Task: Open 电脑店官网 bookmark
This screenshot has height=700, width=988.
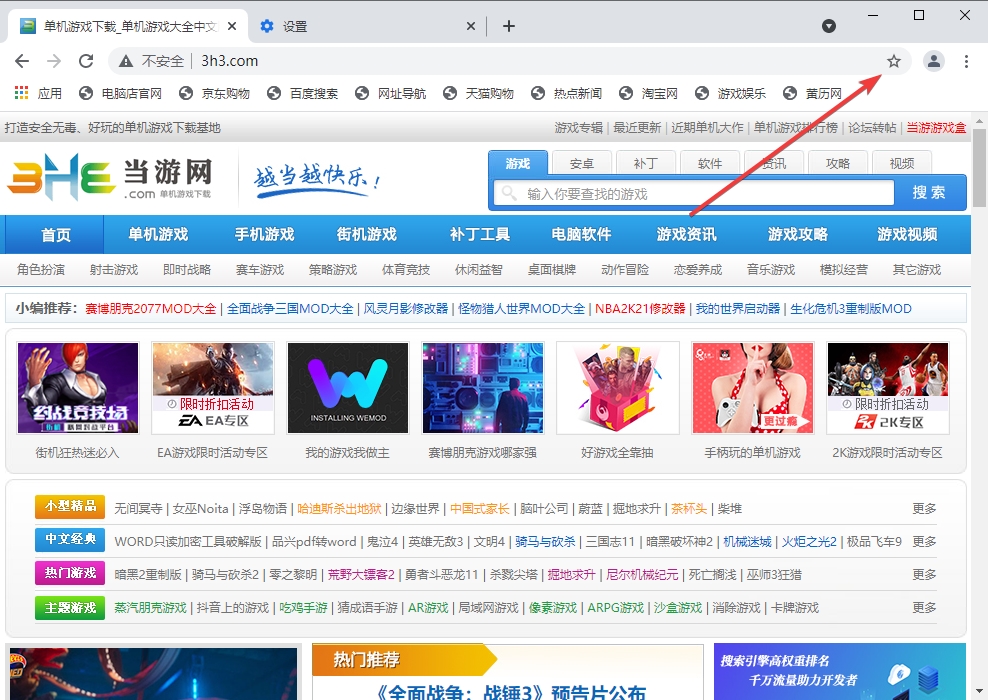Action: click(120, 93)
